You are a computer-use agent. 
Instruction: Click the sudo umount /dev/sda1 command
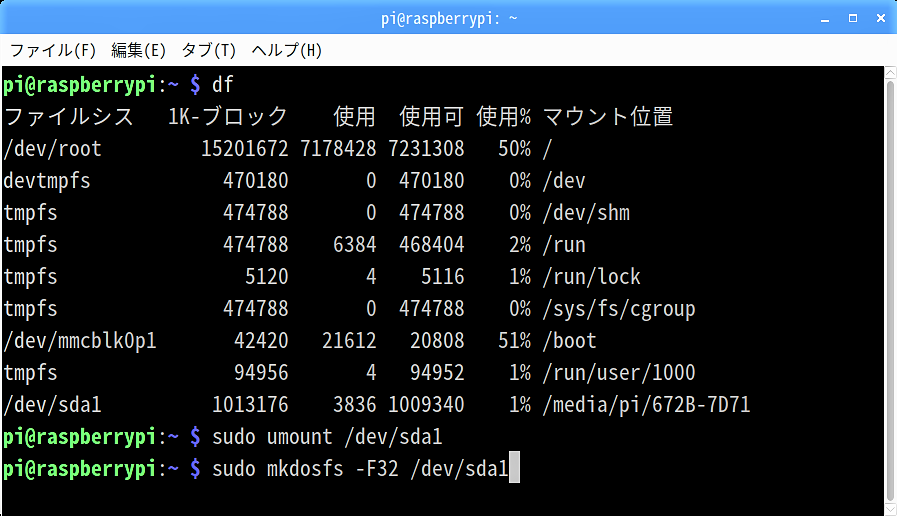[x=327, y=437]
